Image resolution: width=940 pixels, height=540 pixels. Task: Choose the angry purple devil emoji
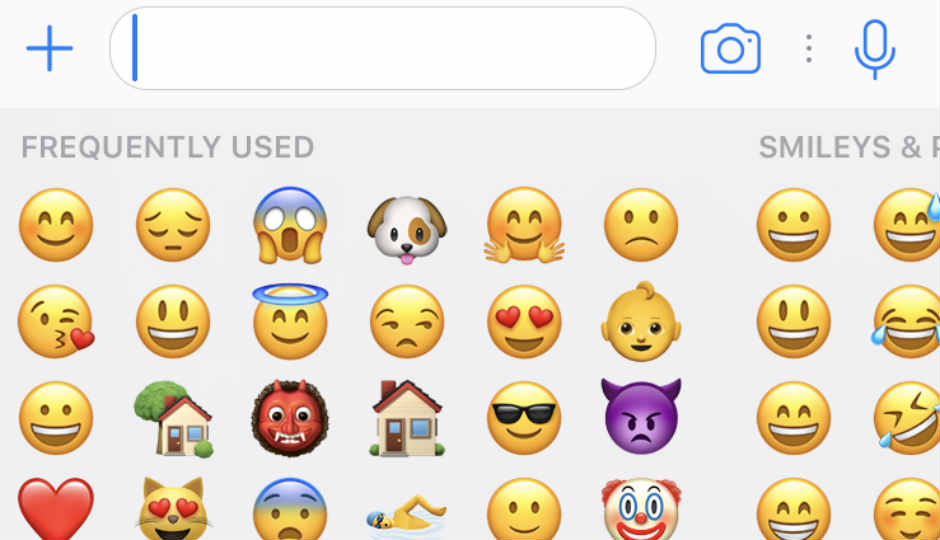(x=641, y=416)
